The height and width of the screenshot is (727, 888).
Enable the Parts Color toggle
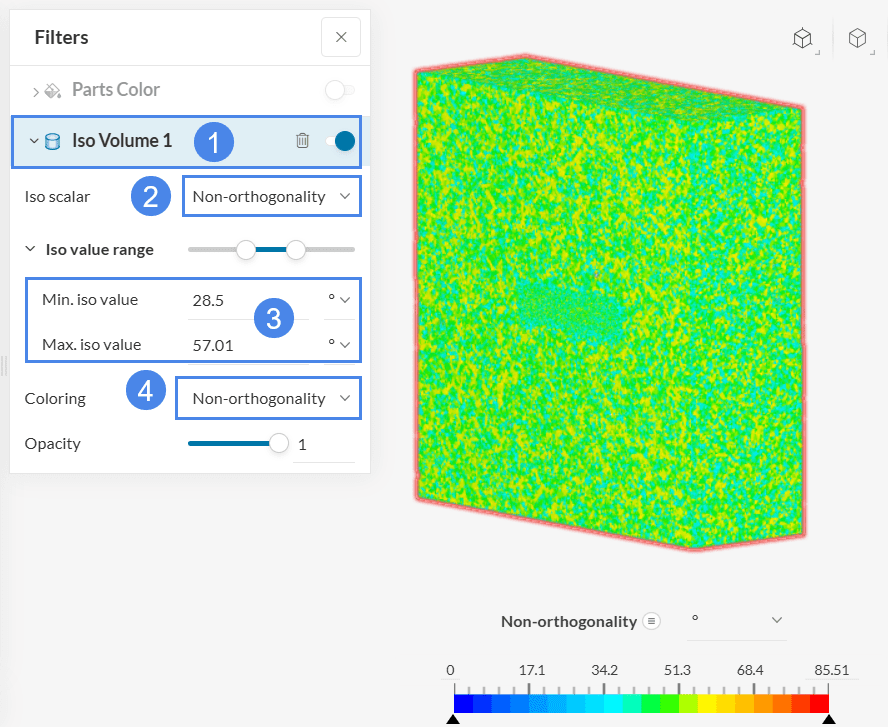tap(339, 90)
